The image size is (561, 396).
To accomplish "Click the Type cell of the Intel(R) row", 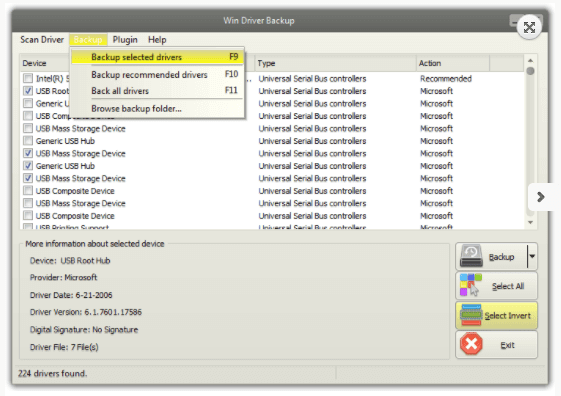I will (x=312, y=78).
